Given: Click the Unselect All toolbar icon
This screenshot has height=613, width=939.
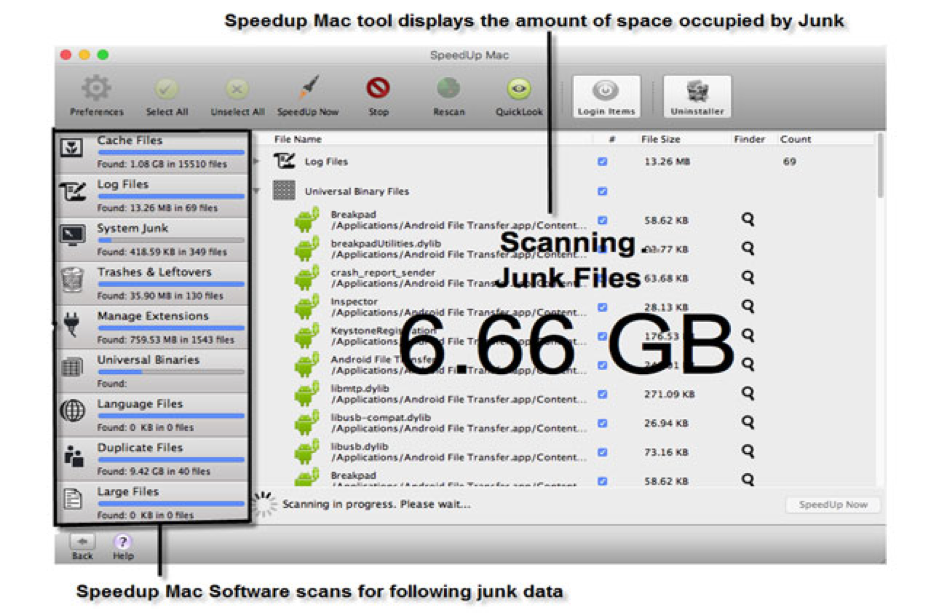Looking at the screenshot, I should tap(237, 91).
